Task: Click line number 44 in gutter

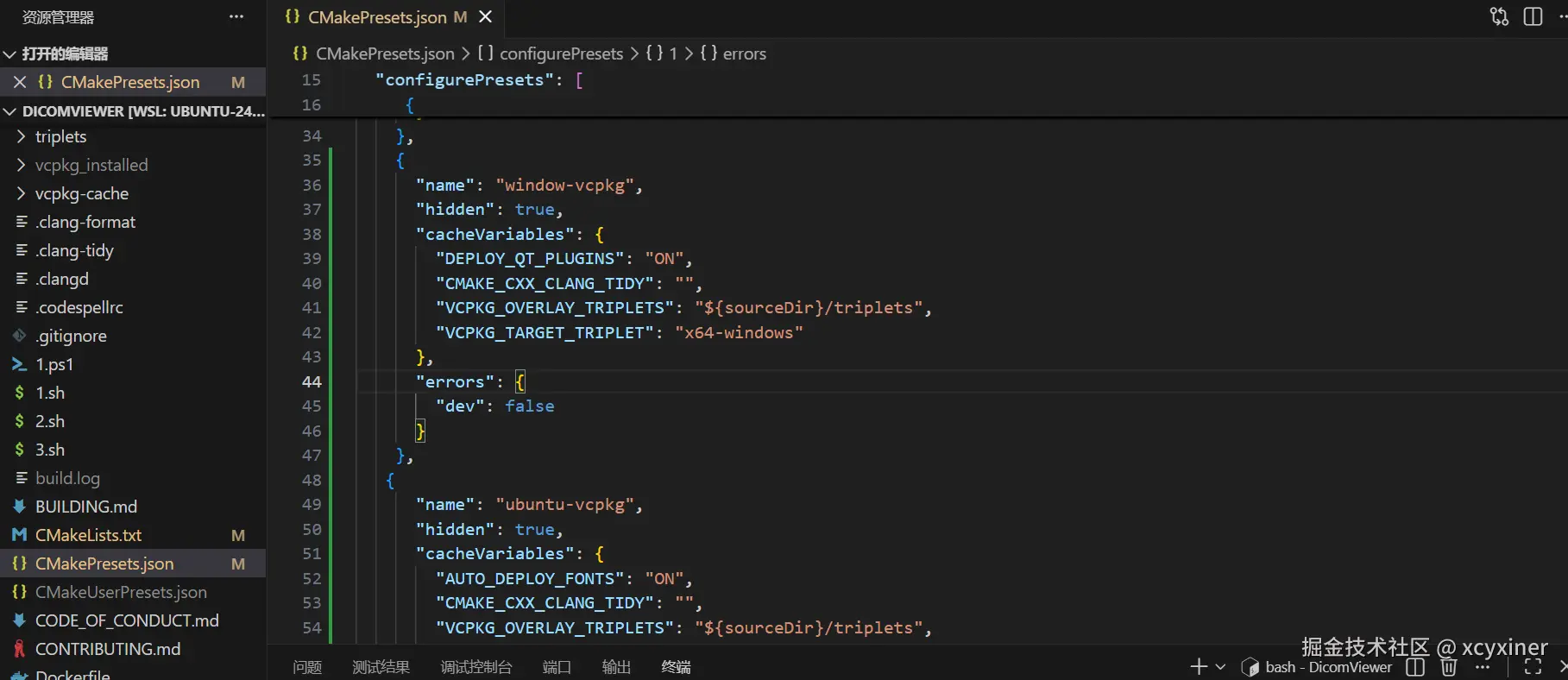Action: click(x=312, y=381)
